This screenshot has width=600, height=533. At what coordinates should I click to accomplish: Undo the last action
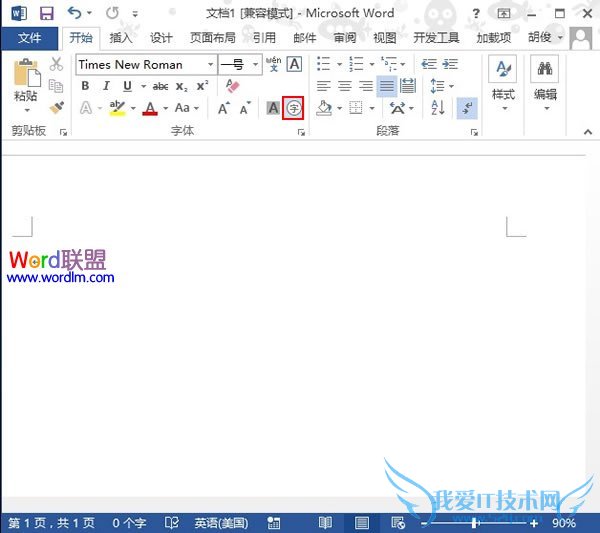75,13
